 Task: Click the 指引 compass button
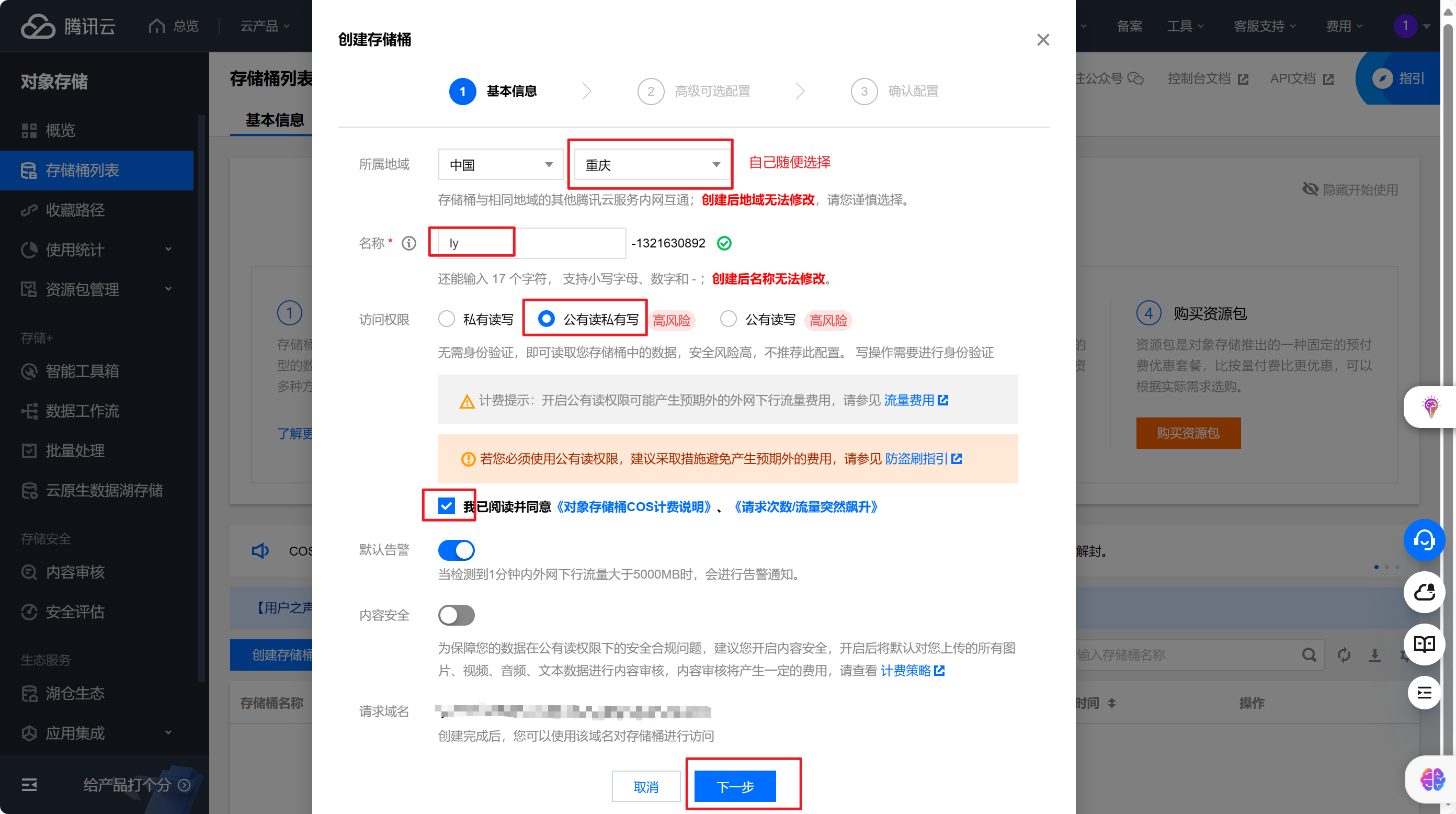[x=1398, y=78]
